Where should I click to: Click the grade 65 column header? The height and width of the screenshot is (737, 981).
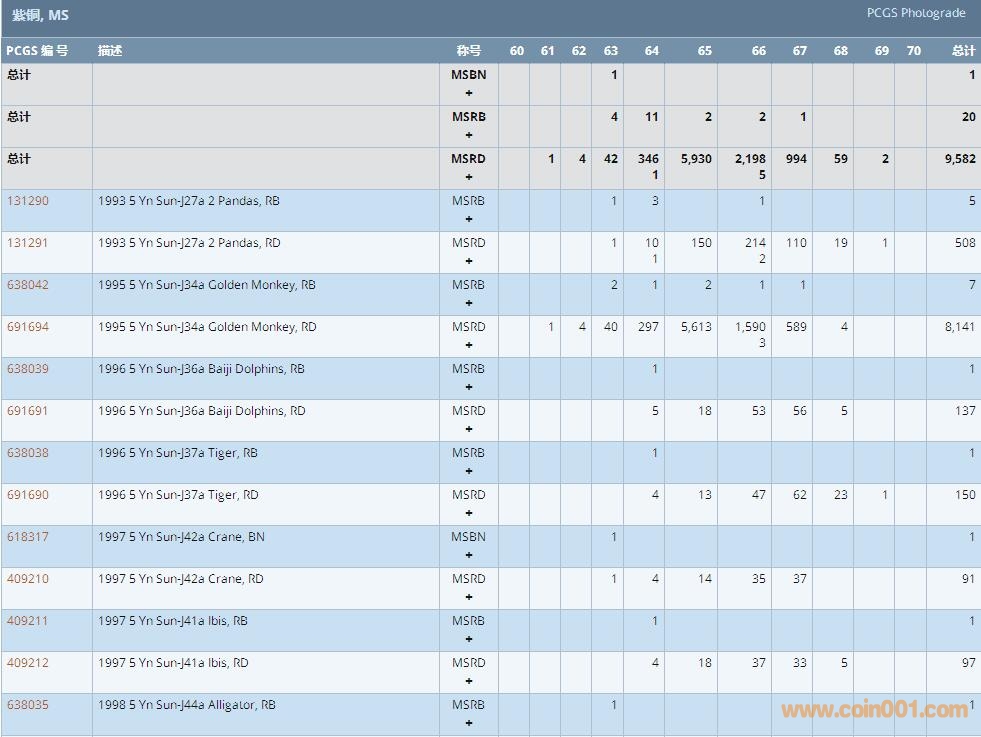(704, 51)
